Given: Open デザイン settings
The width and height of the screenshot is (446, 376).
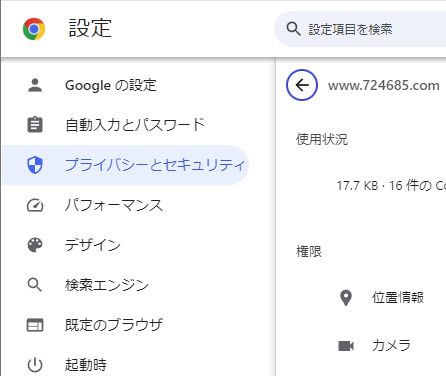Looking at the screenshot, I should [x=93, y=245].
